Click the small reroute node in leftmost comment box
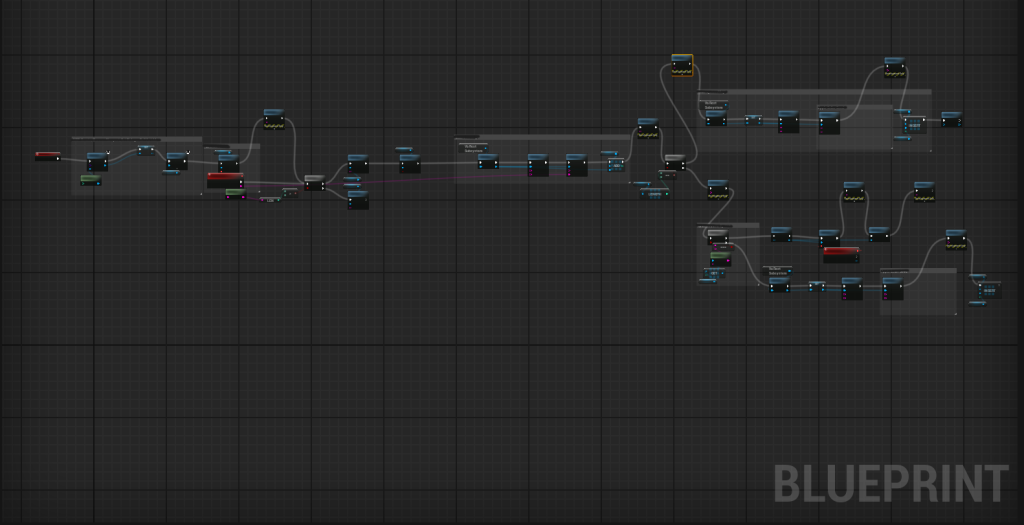 click(146, 150)
